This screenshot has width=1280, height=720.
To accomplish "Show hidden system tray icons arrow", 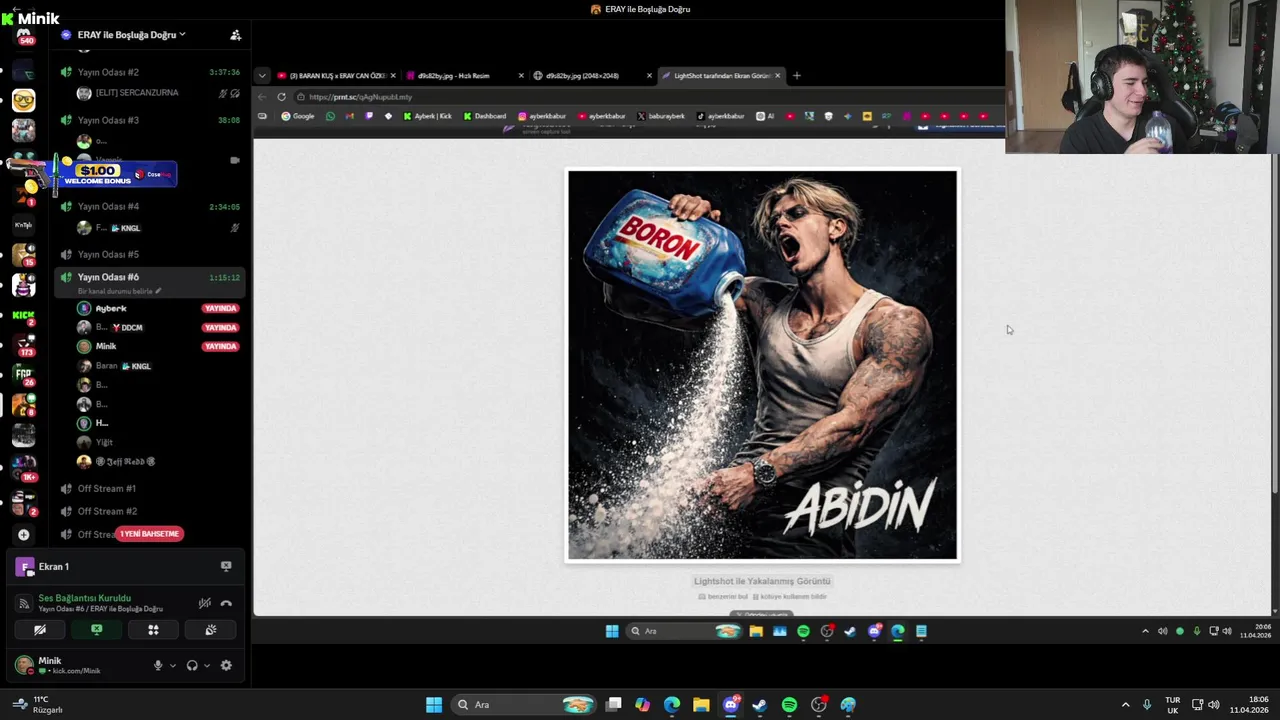I will [x=1125, y=705].
